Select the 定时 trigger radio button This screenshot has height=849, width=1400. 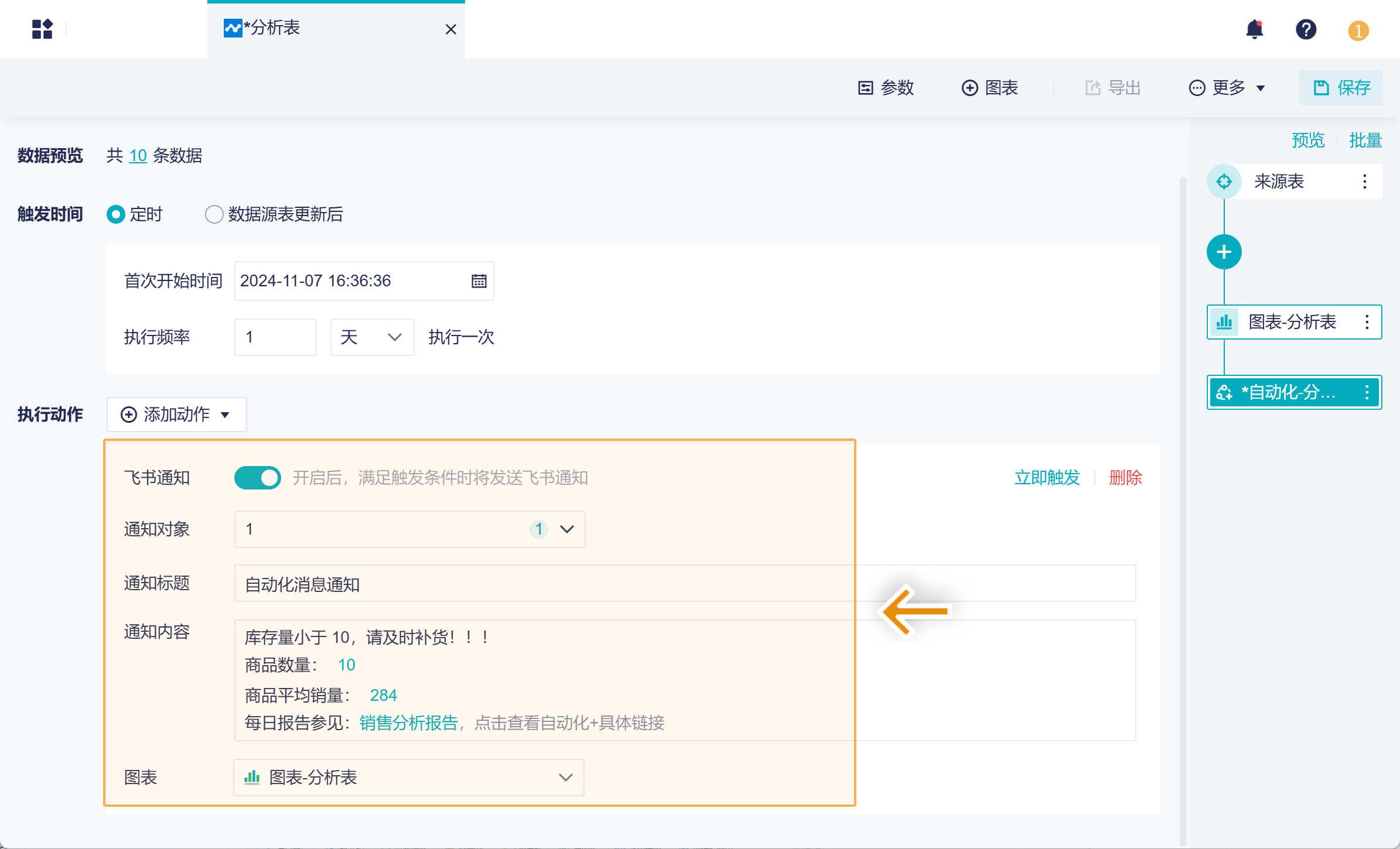(x=115, y=214)
